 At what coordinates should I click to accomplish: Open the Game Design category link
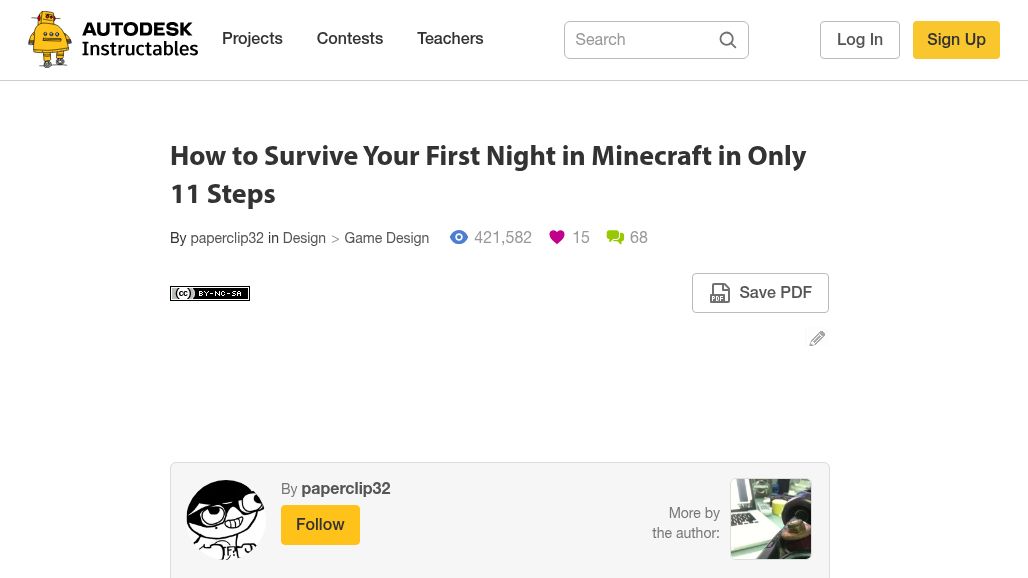click(x=386, y=238)
